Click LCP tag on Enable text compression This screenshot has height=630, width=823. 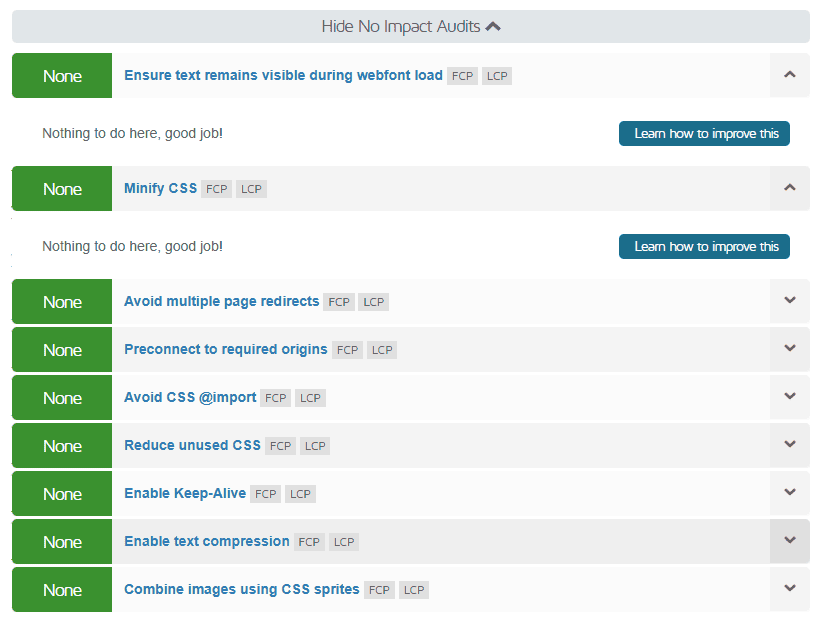[344, 542]
